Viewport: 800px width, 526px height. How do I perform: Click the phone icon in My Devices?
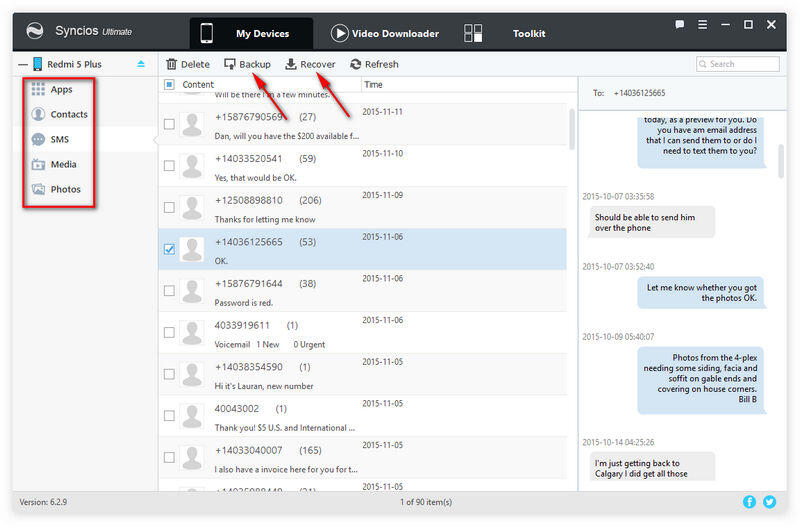(x=207, y=33)
